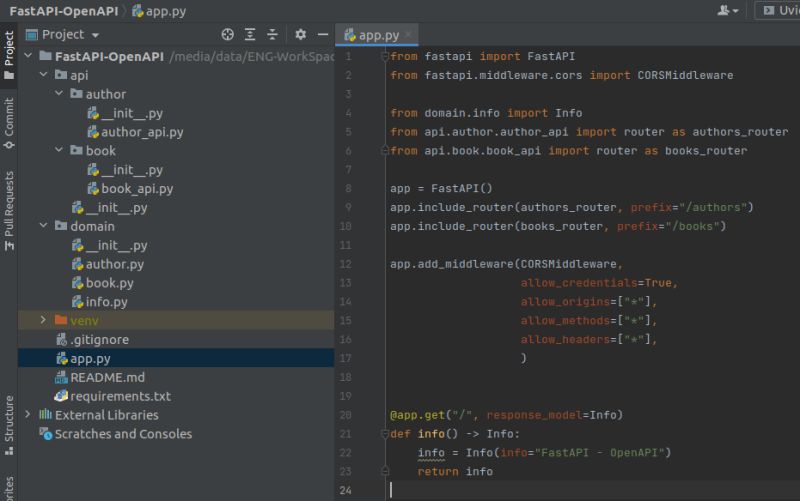Click "FastAPI - OpenAPI" string on line 22
This screenshot has width=800, height=501.
pyautogui.click(x=599, y=453)
